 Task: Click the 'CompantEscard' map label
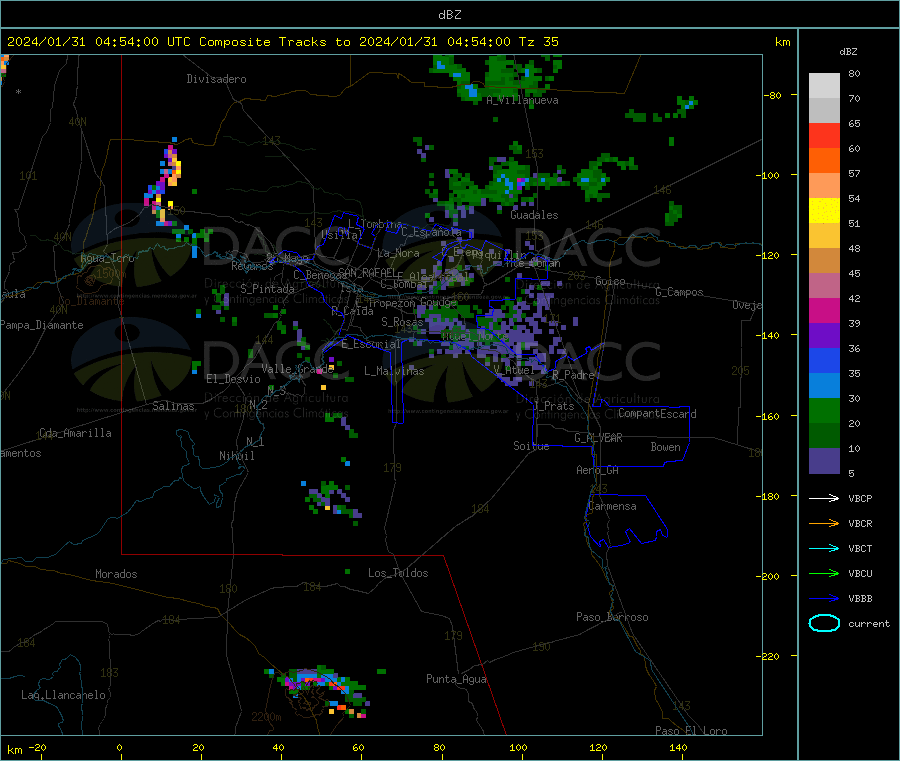pyautogui.click(x=657, y=414)
